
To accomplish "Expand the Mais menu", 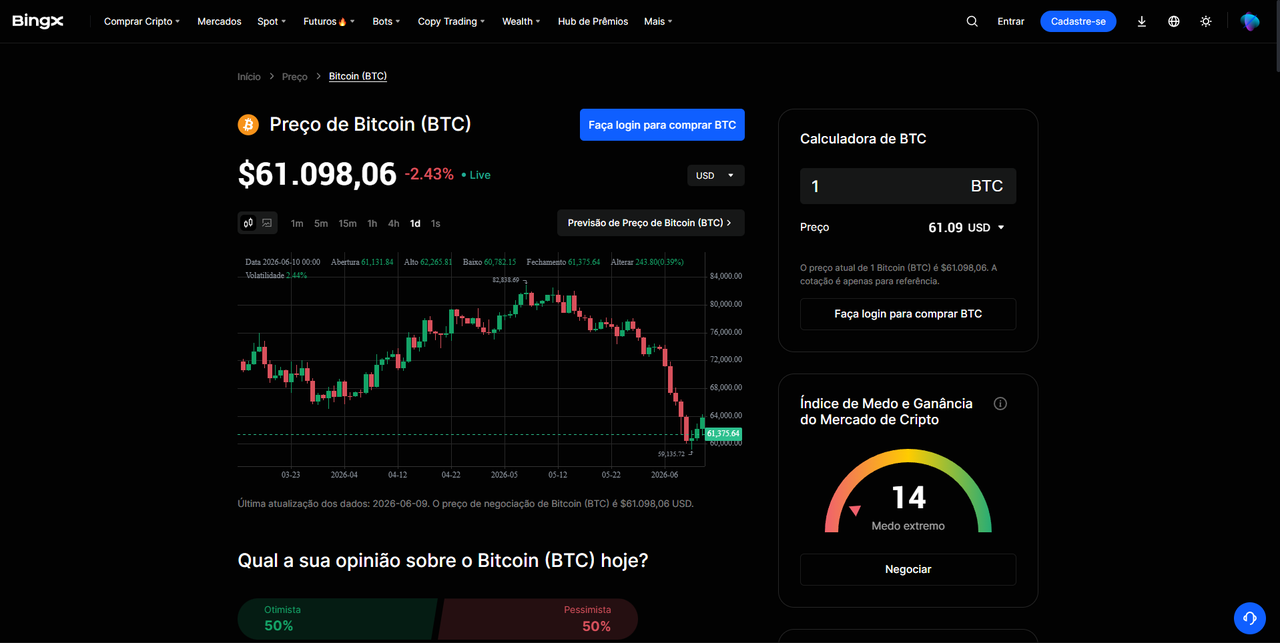I will tap(658, 21).
